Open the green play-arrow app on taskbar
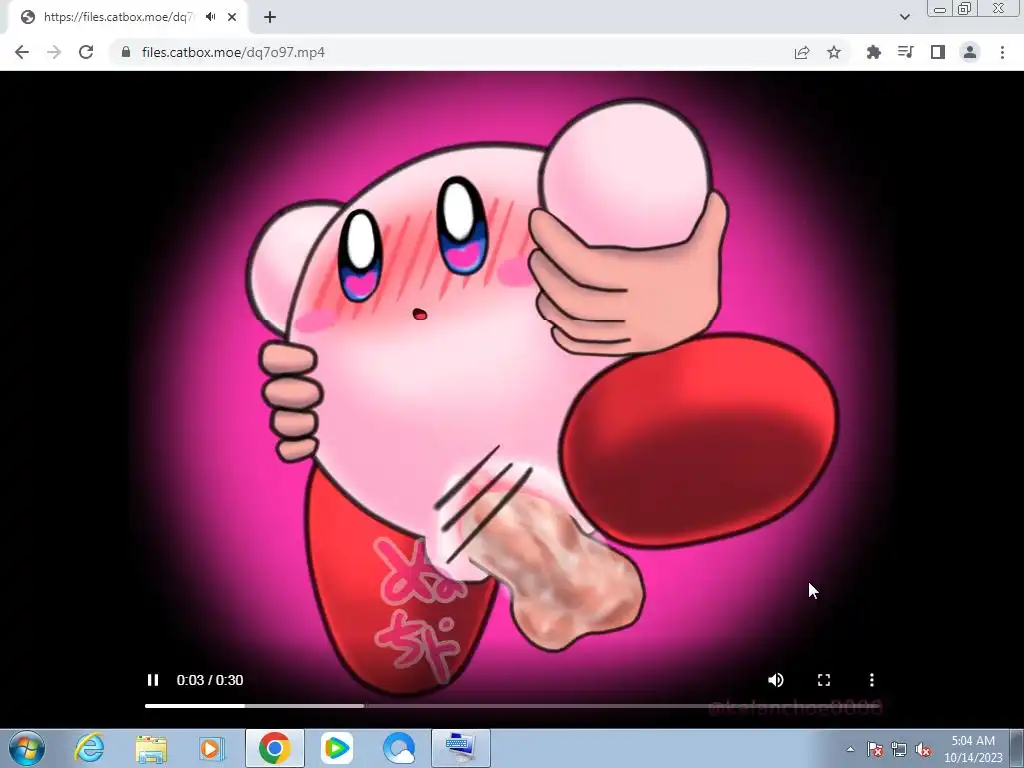 coord(337,748)
